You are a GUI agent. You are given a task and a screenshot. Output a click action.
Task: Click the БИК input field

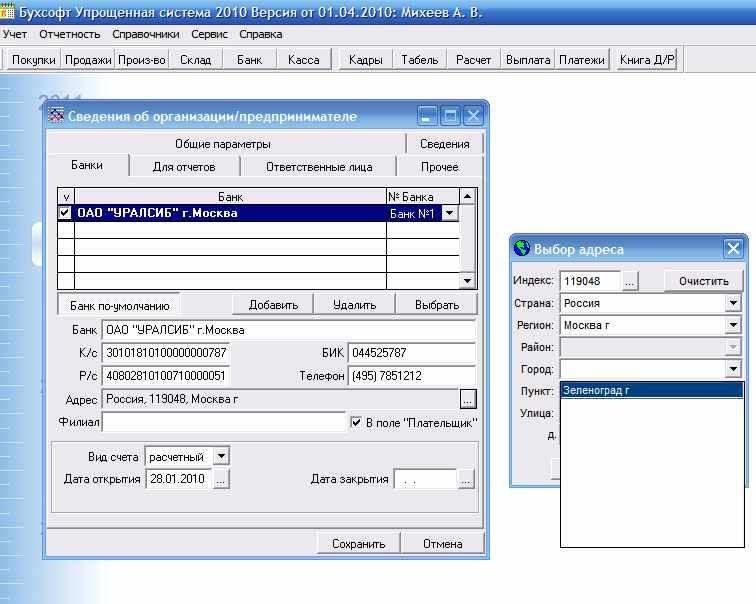click(x=411, y=353)
